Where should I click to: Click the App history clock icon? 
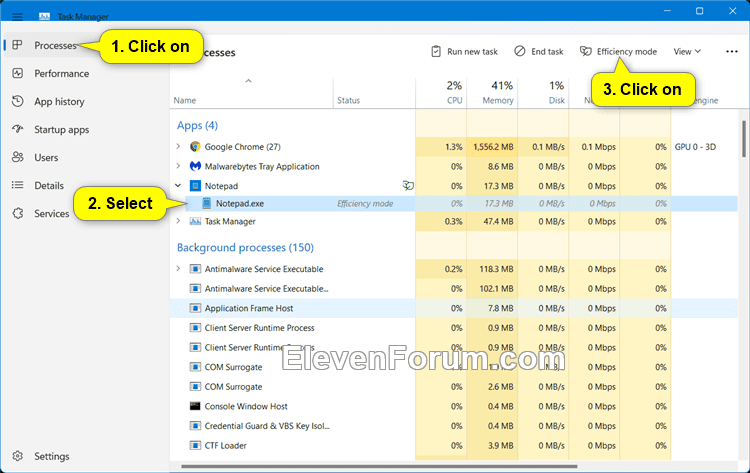click(18, 101)
